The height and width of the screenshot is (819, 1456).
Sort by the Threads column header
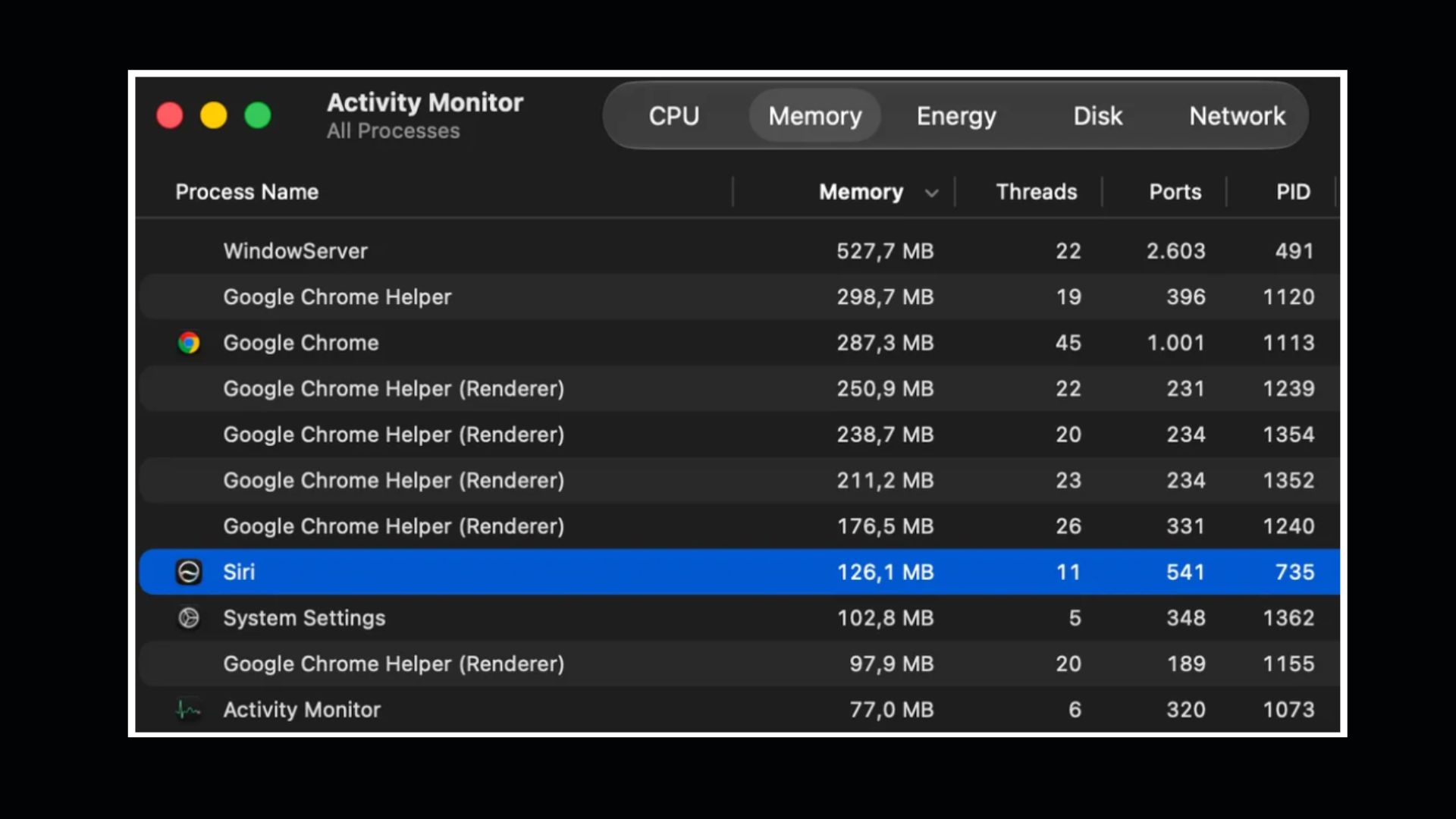(x=1037, y=192)
